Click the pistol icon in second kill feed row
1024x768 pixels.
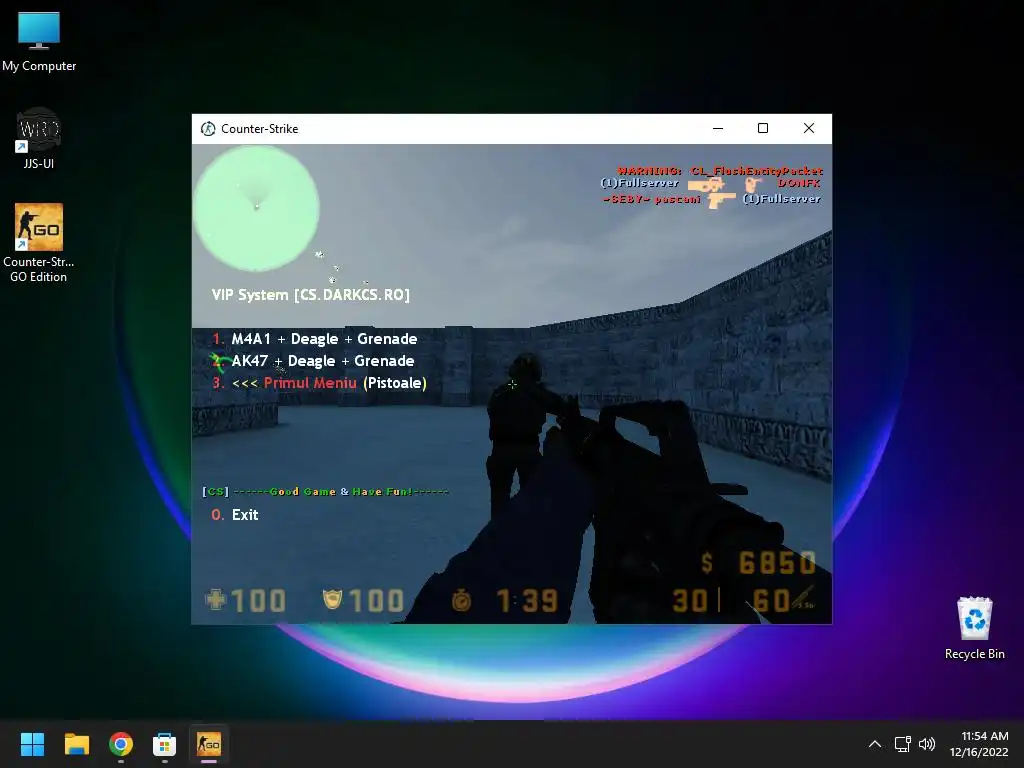click(x=721, y=199)
